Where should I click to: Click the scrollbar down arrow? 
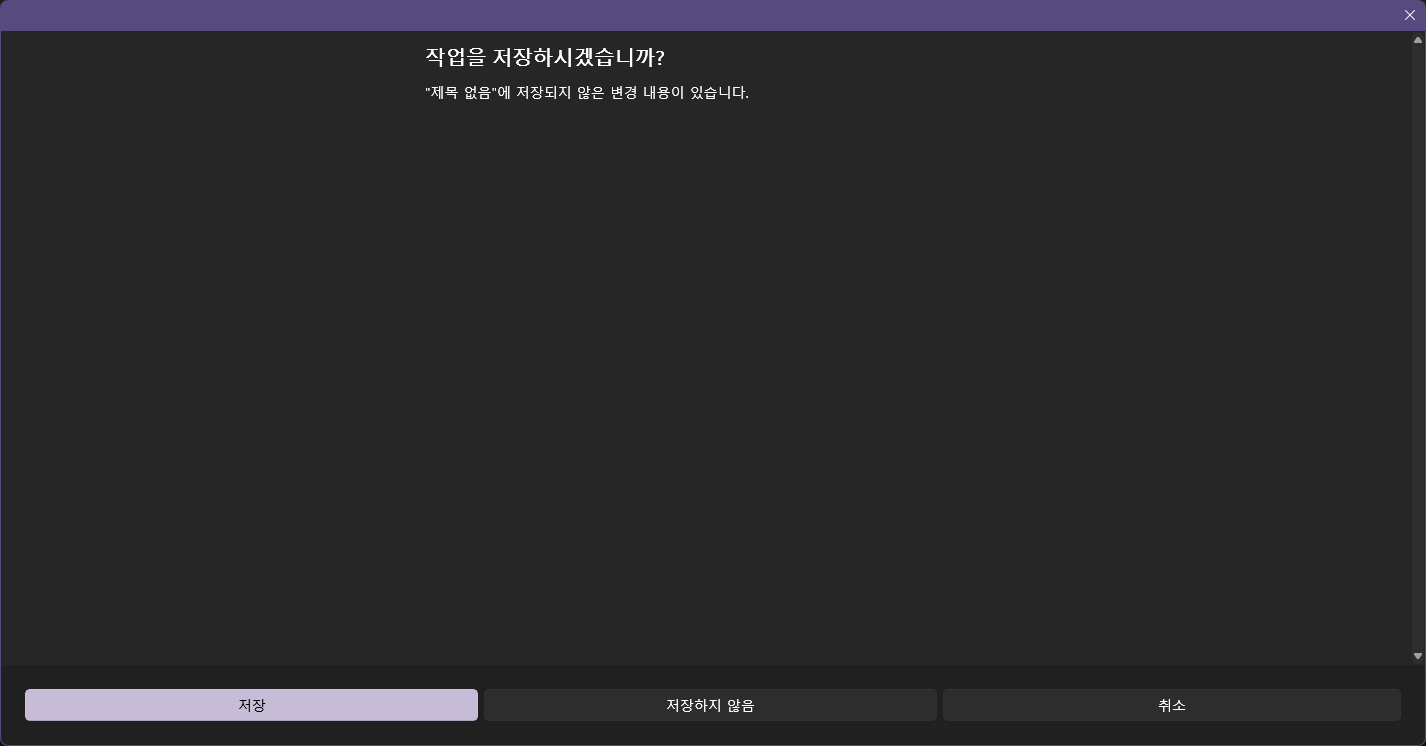coord(1418,656)
